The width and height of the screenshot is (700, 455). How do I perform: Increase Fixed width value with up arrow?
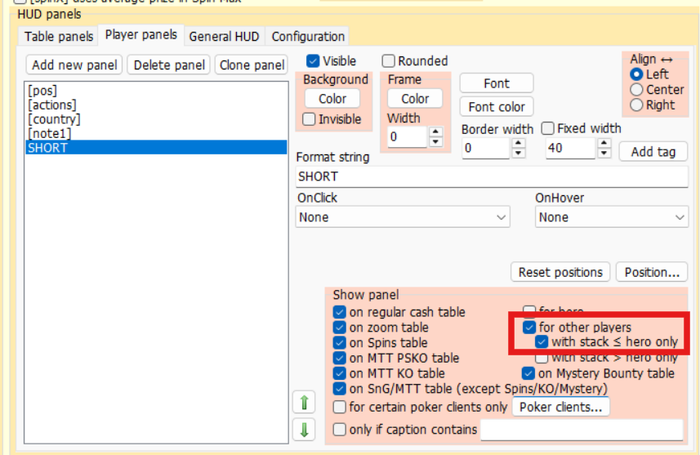(x=603, y=143)
